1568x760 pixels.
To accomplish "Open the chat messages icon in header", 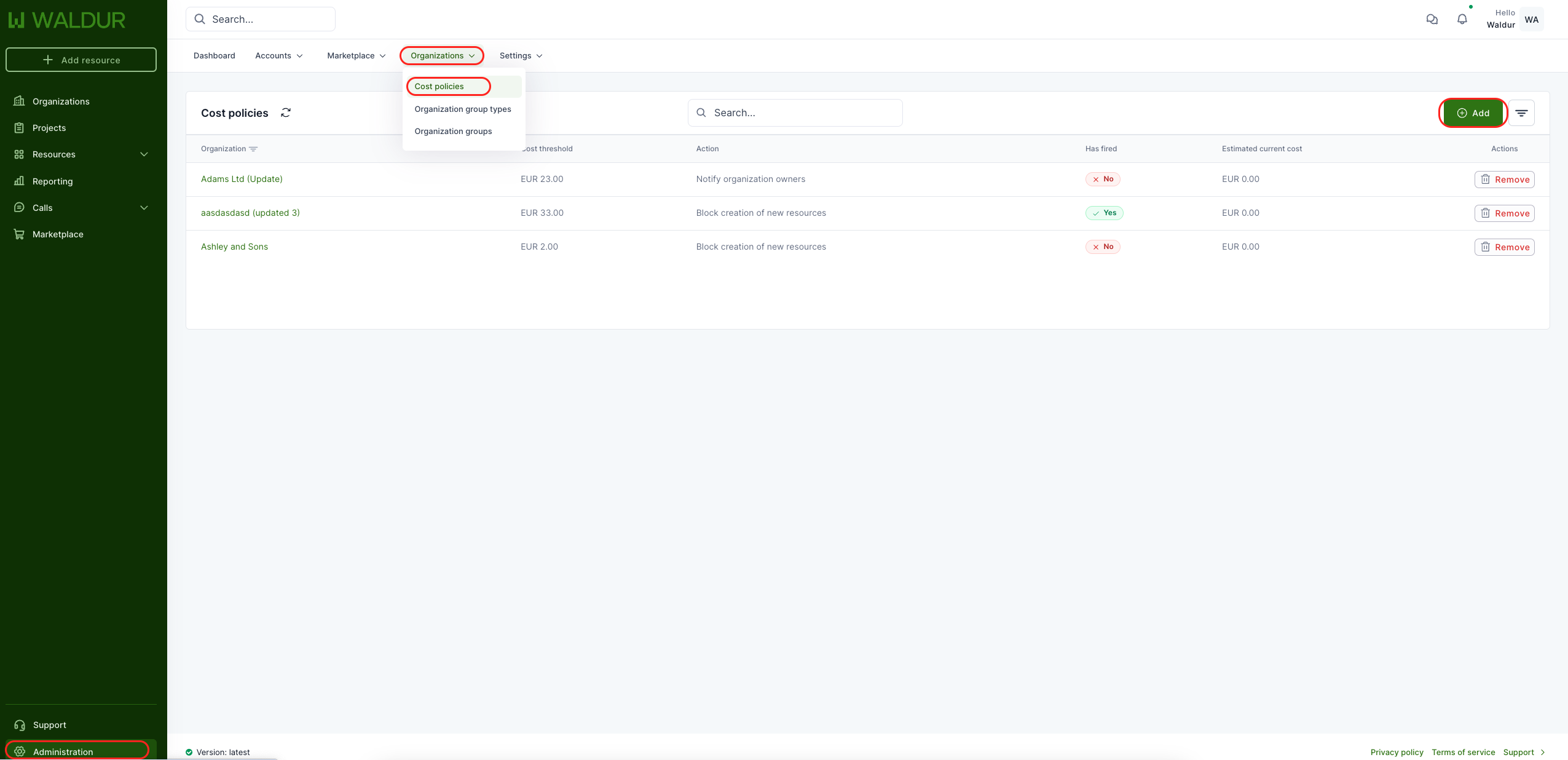I will pos(1432,19).
